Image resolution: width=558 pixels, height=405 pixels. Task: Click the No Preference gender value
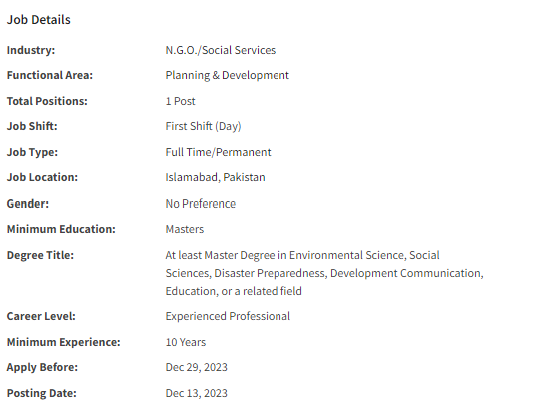(x=201, y=204)
